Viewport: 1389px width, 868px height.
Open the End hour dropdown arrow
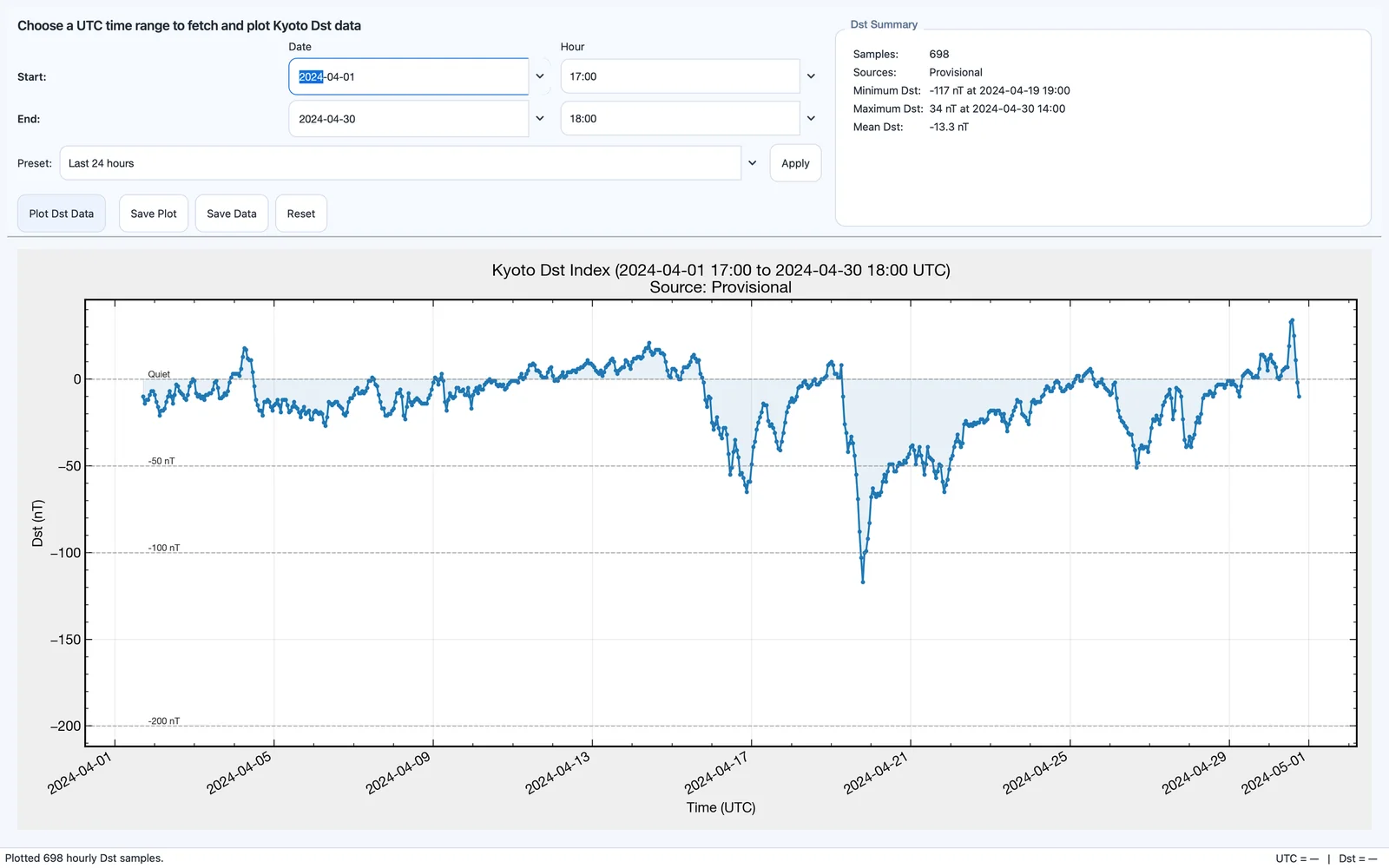(811, 119)
